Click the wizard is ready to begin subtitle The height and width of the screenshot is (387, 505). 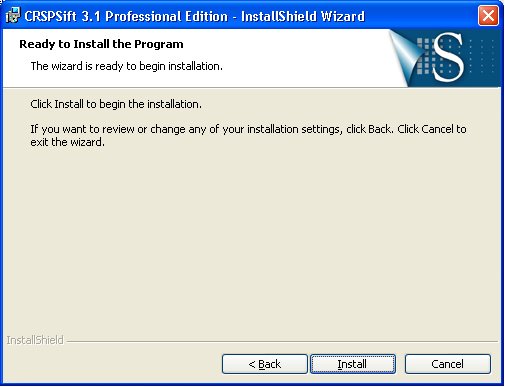coord(127,66)
